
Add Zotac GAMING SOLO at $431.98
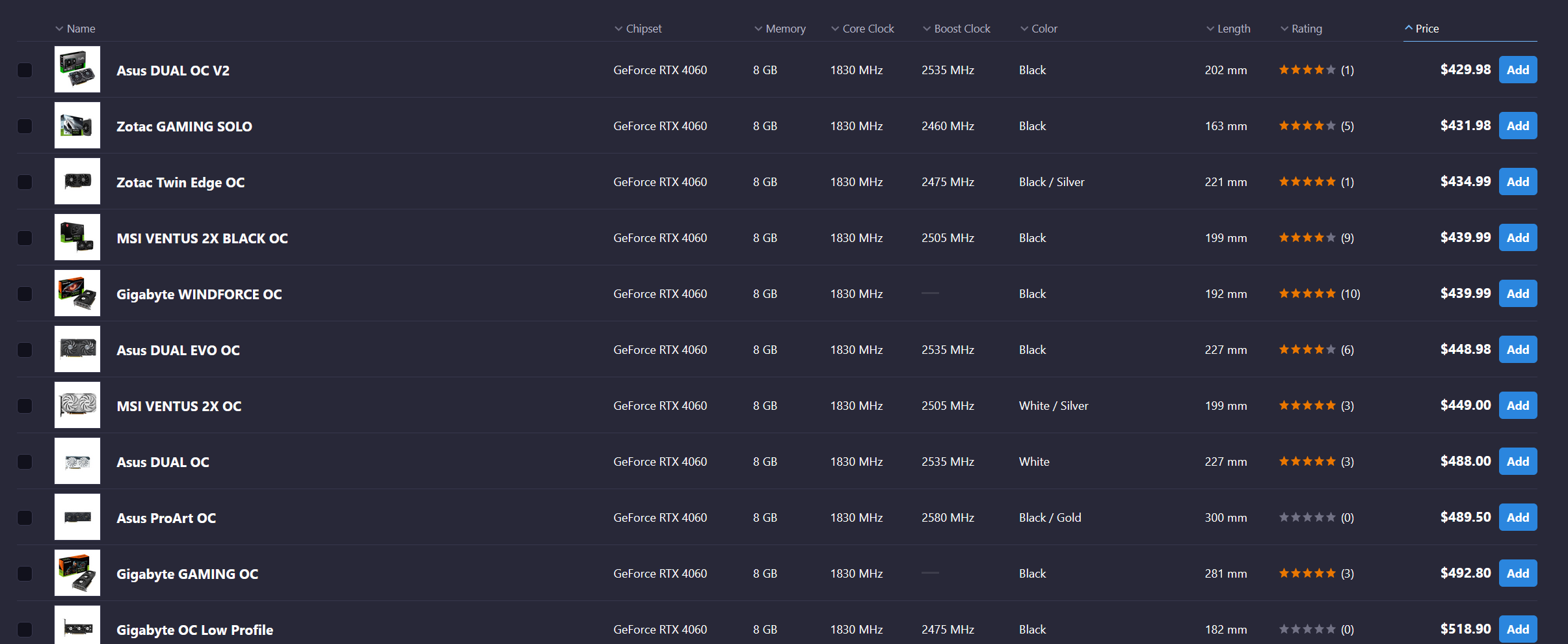pos(1518,126)
